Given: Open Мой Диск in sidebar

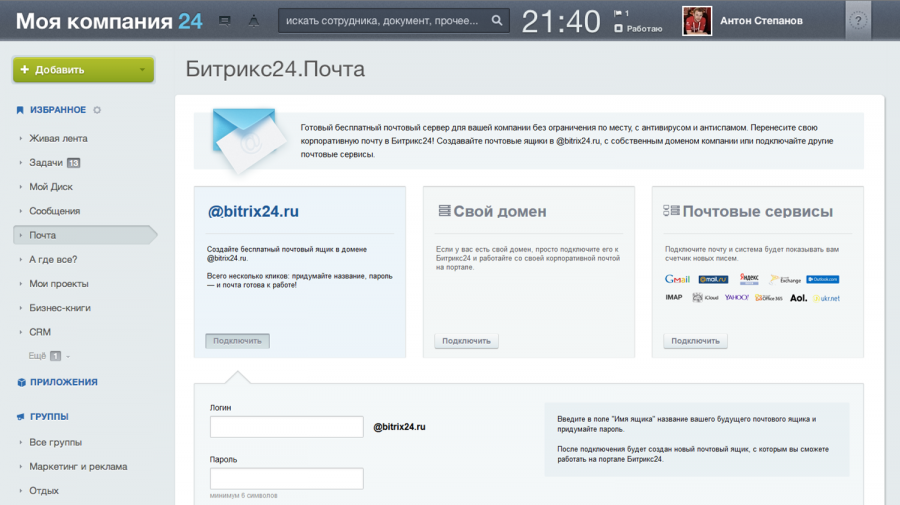Looking at the screenshot, I should pos(51,187).
